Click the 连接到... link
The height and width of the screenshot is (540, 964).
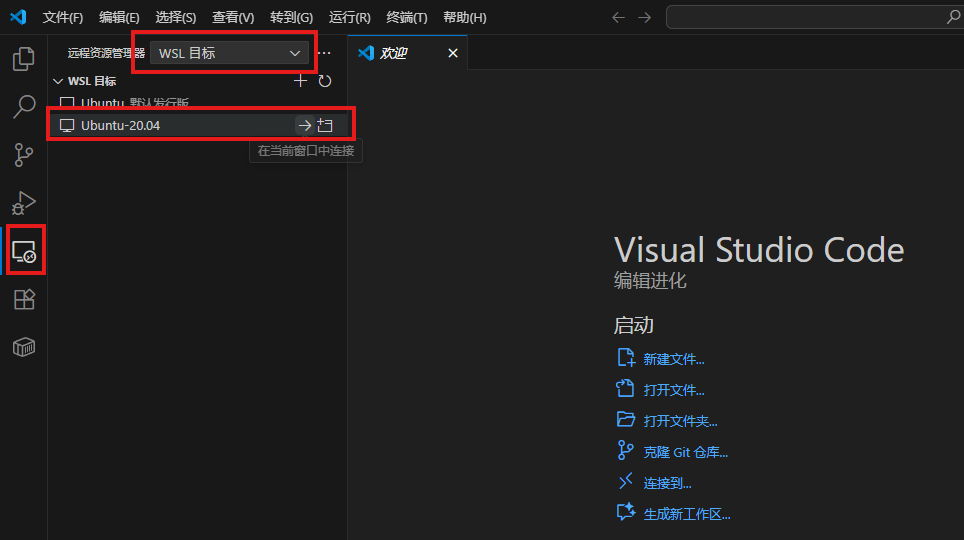[667, 483]
